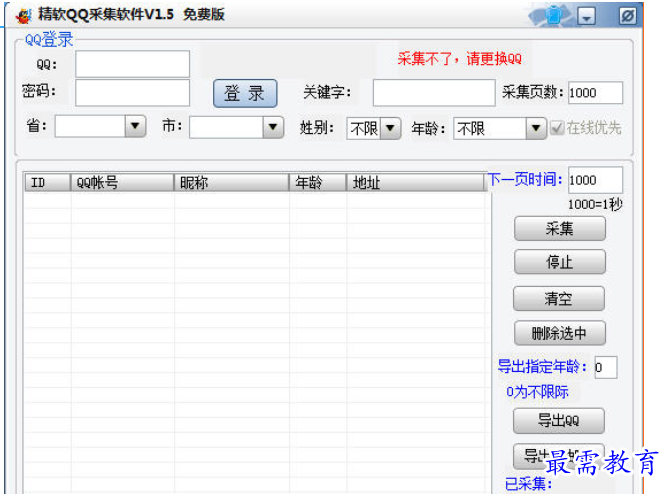Sort by the 地址 column header
The width and height of the screenshot is (667, 494).
(415, 183)
